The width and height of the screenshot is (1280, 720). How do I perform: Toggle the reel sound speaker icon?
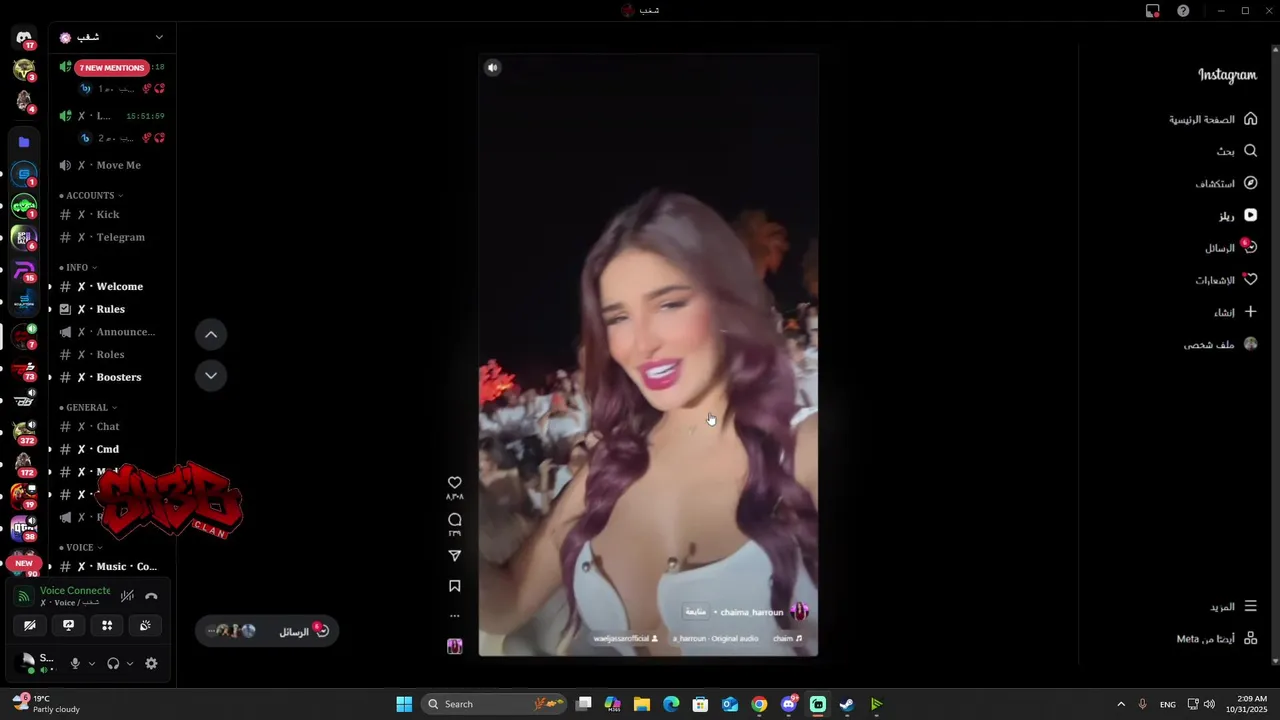pyautogui.click(x=493, y=68)
